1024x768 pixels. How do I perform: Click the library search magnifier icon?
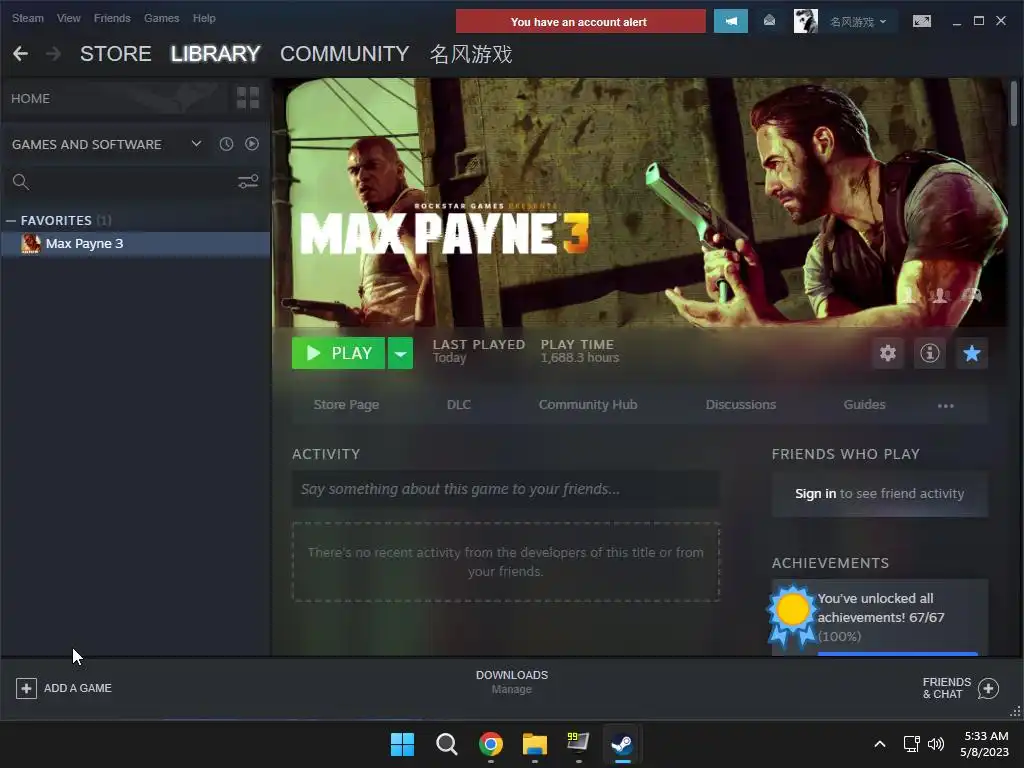(21, 182)
